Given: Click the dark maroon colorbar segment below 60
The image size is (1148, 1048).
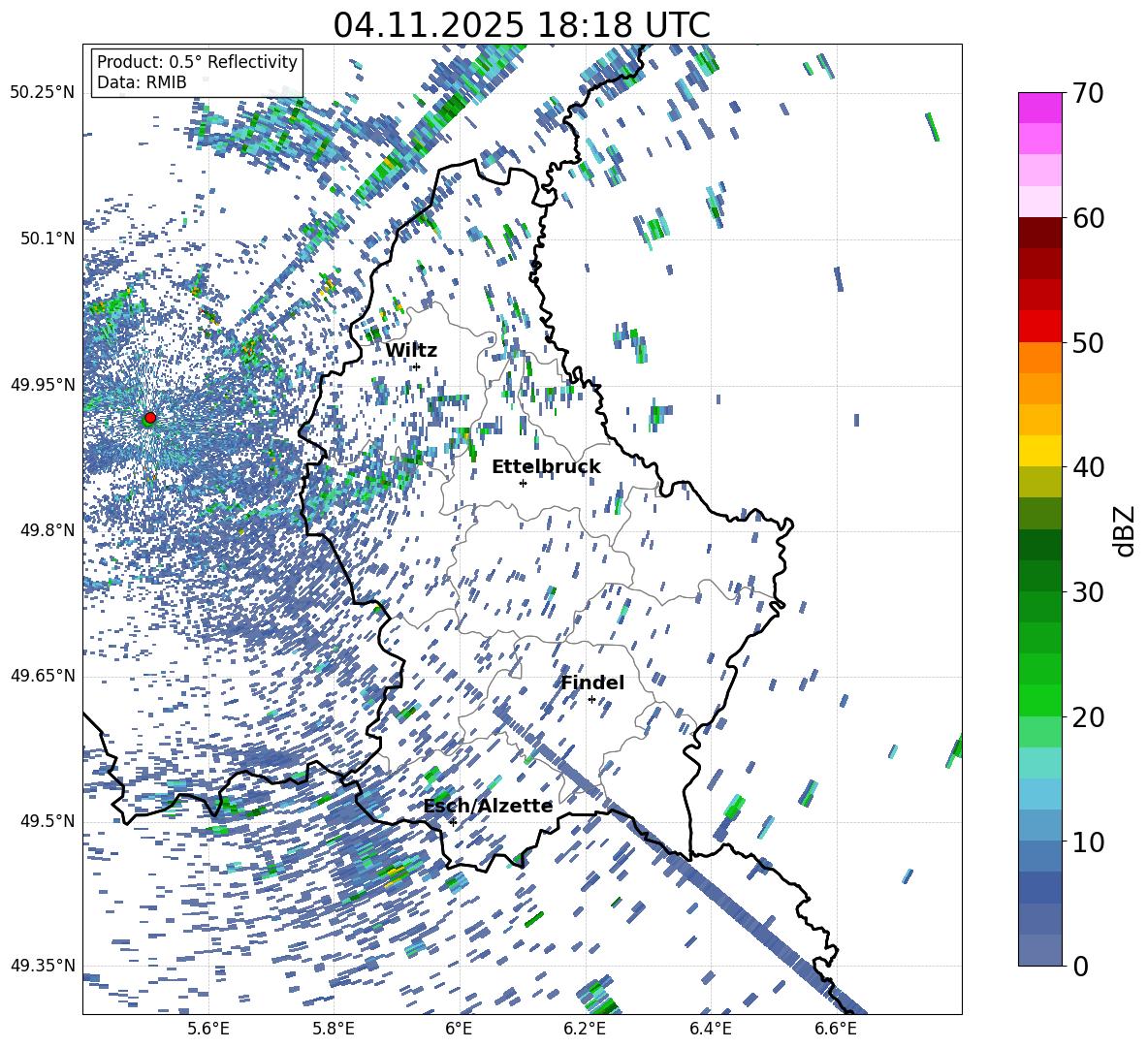Looking at the screenshot, I should [1040, 234].
